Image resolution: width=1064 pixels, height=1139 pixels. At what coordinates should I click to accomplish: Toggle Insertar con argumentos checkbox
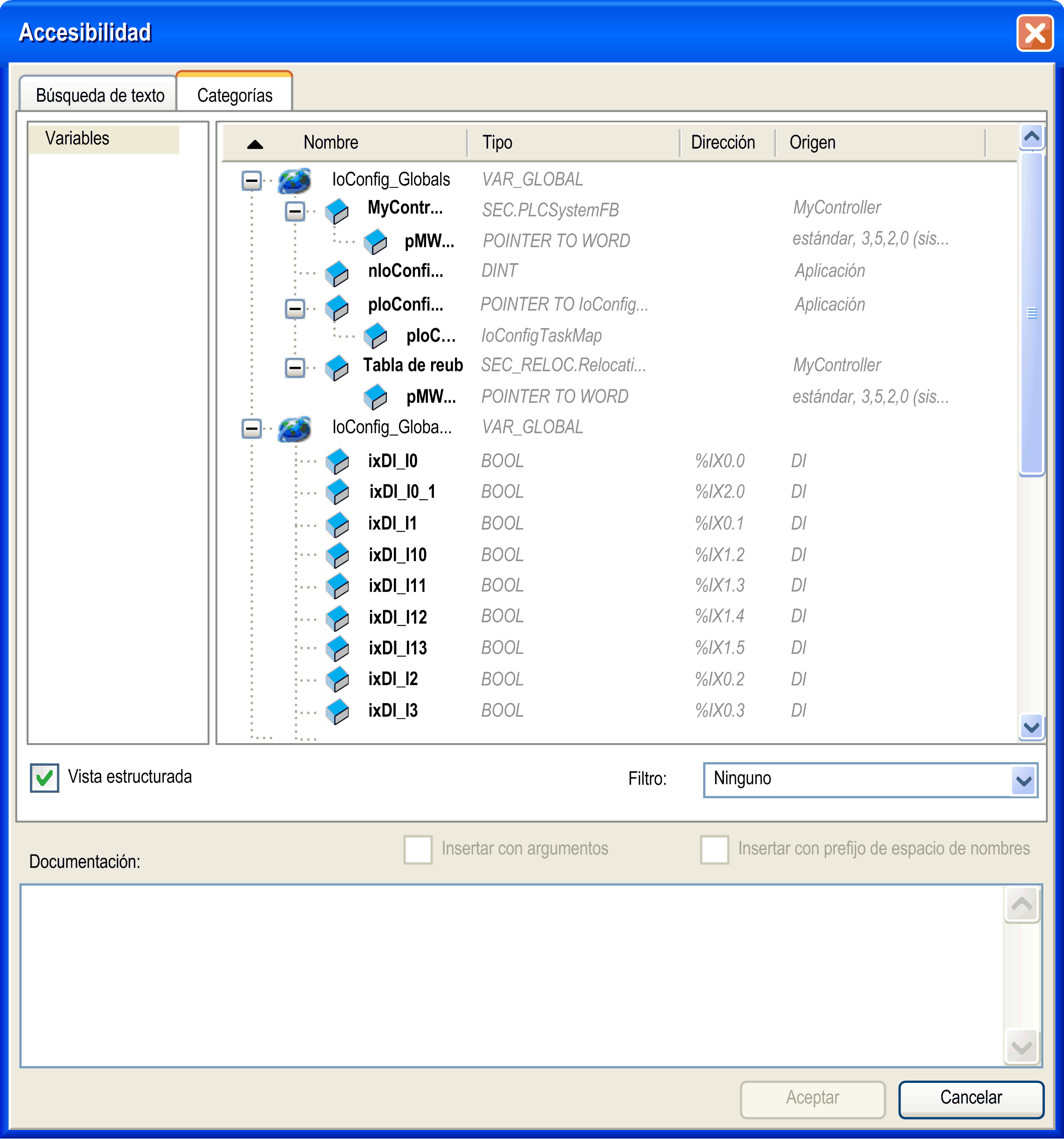pos(417,849)
